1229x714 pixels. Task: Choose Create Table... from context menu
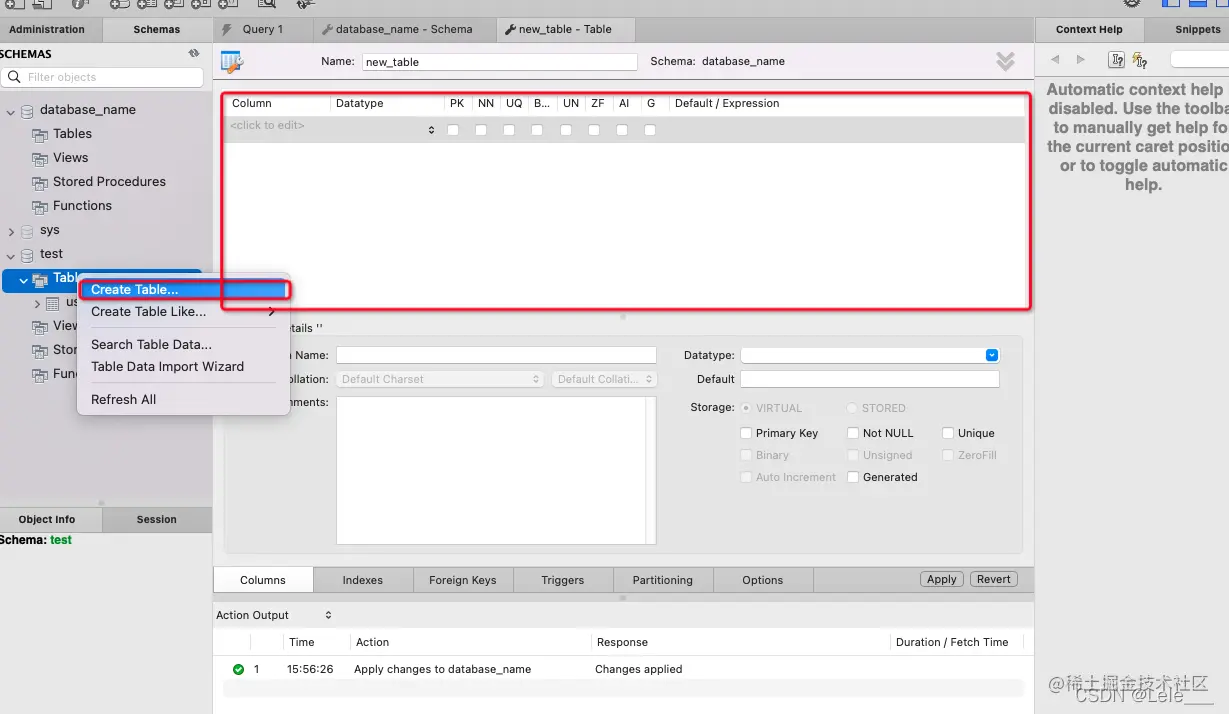184,290
